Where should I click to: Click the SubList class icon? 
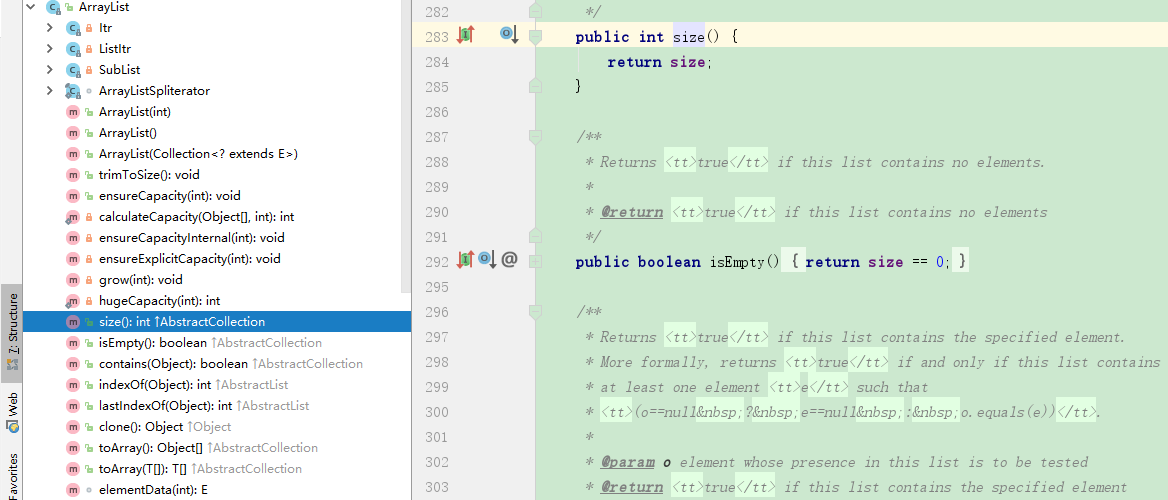[x=72, y=70]
